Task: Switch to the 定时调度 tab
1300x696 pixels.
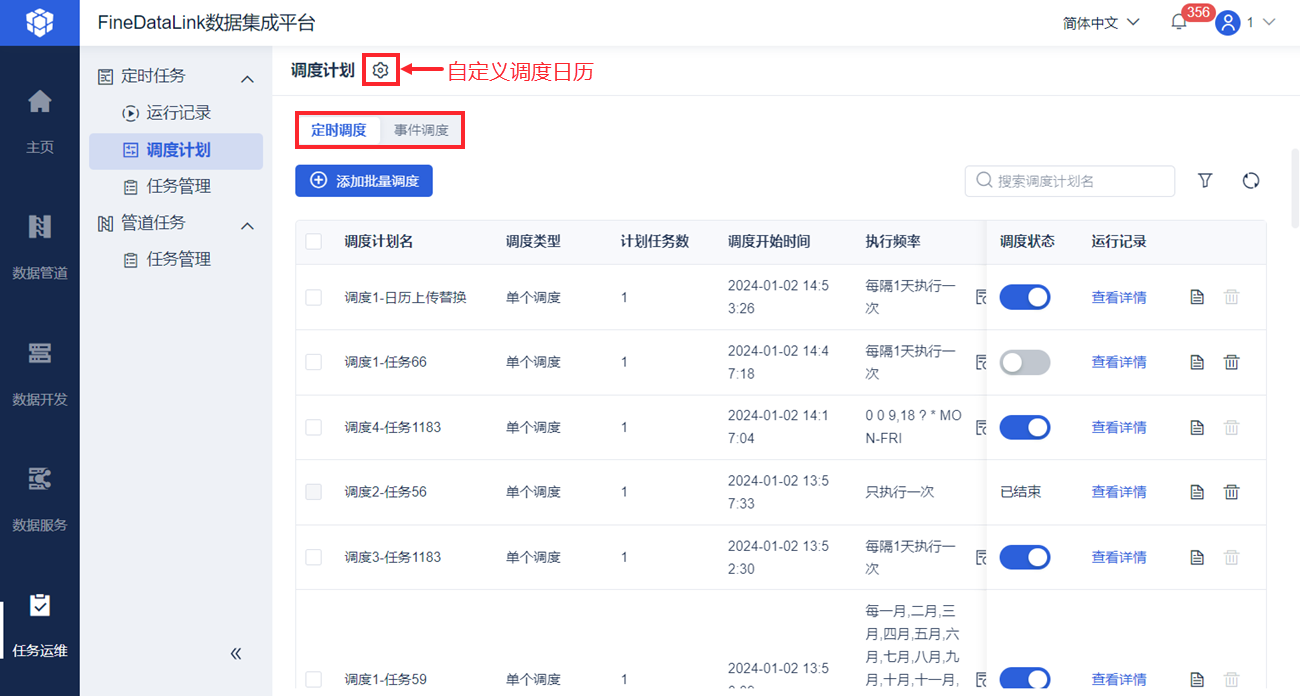Action: [x=339, y=130]
